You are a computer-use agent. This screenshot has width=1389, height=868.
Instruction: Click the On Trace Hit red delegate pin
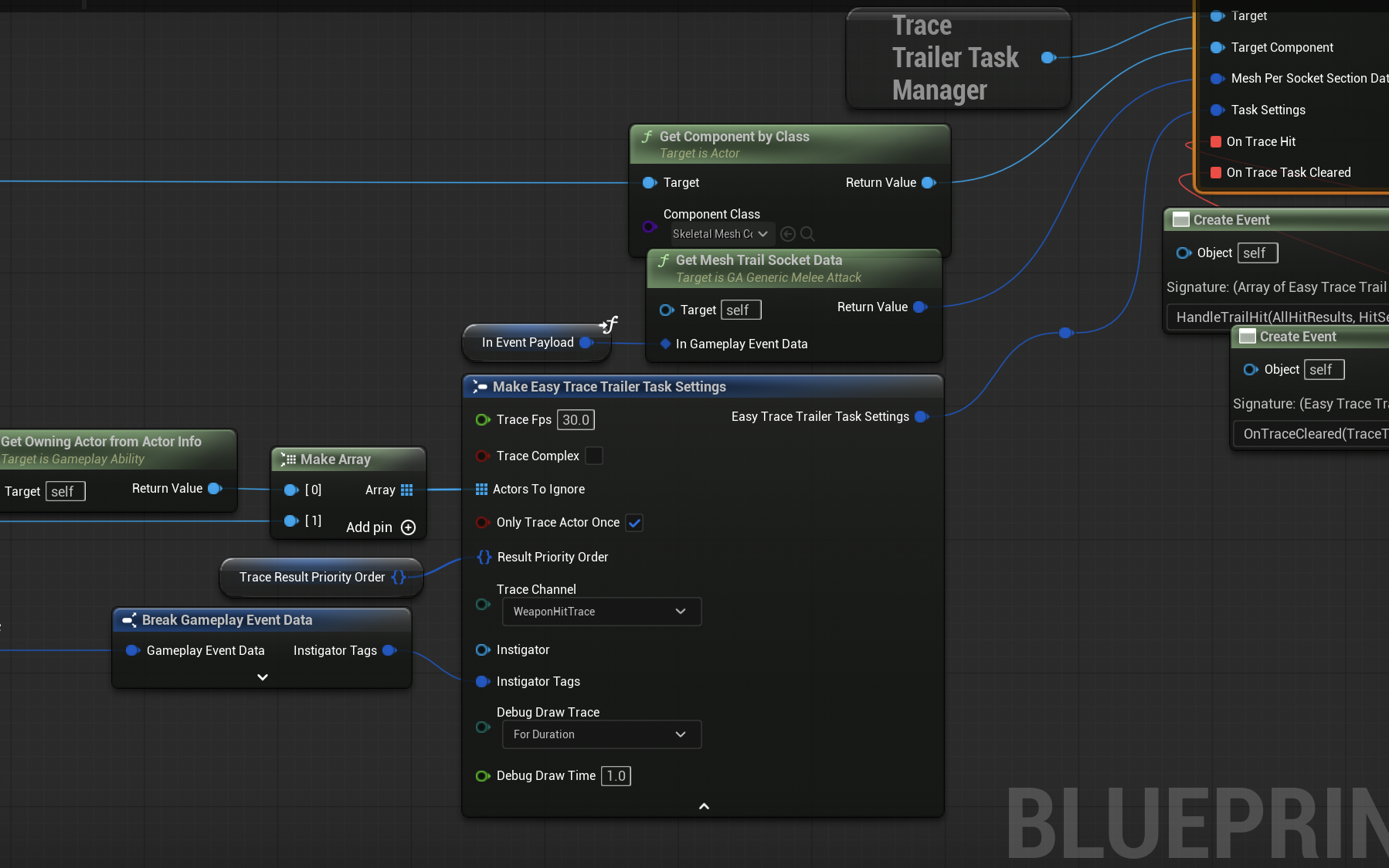pyautogui.click(x=1215, y=141)
